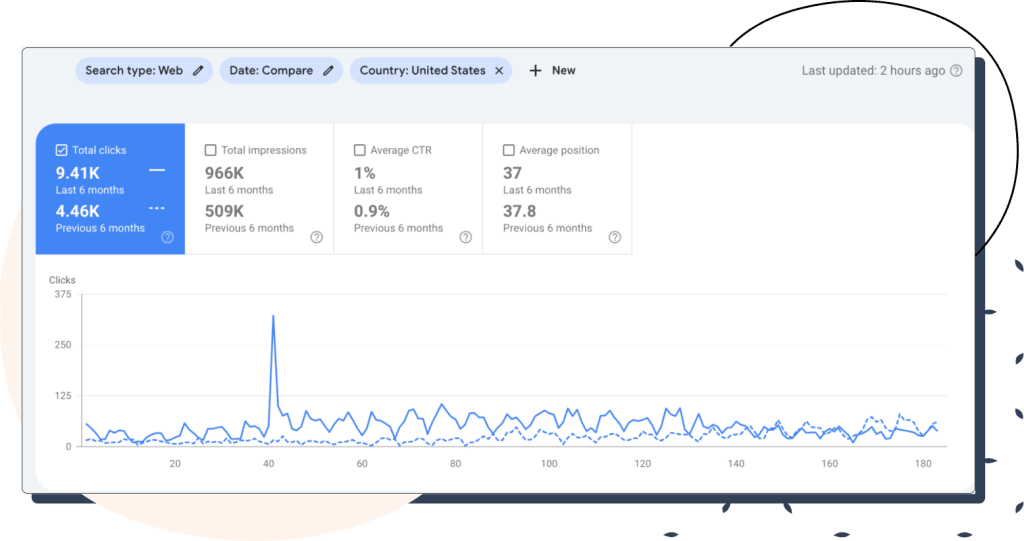Click the dashed line legend for previous 6 months
This screenshot has height=541, width=1024.
point(157,209)
